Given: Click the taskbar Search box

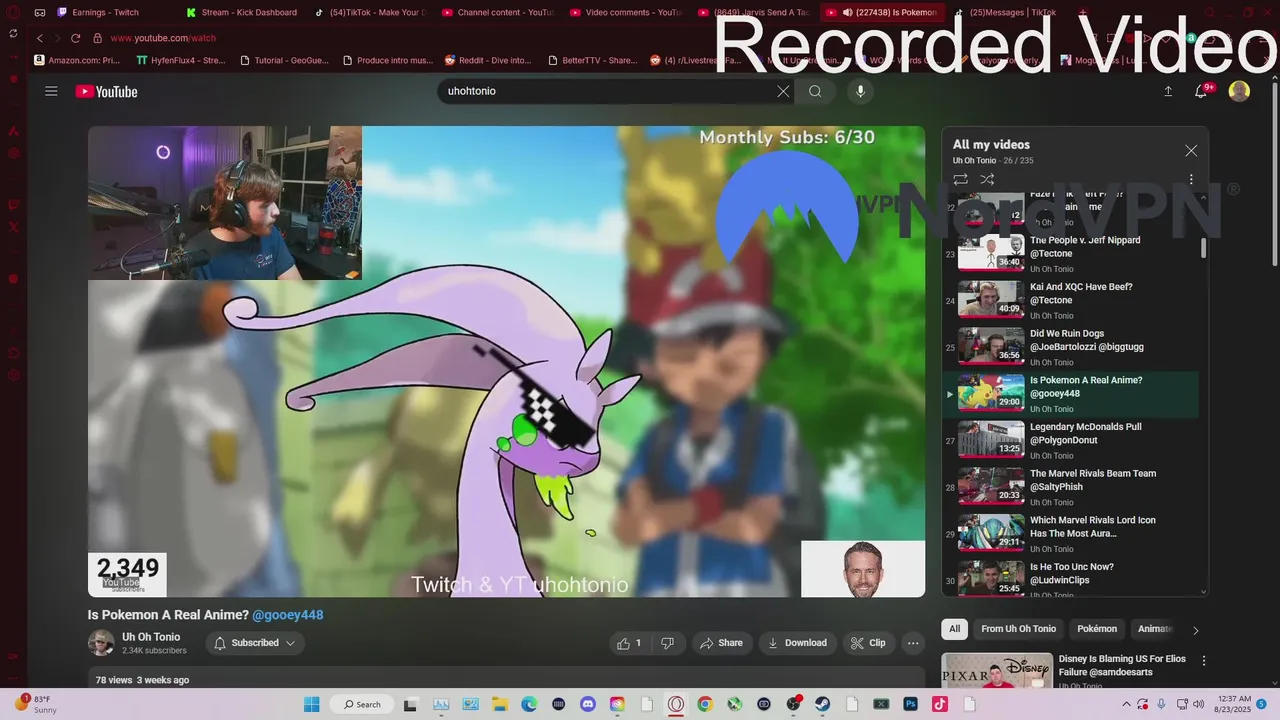Looking at the screenshot, I should tap(361, 704).
